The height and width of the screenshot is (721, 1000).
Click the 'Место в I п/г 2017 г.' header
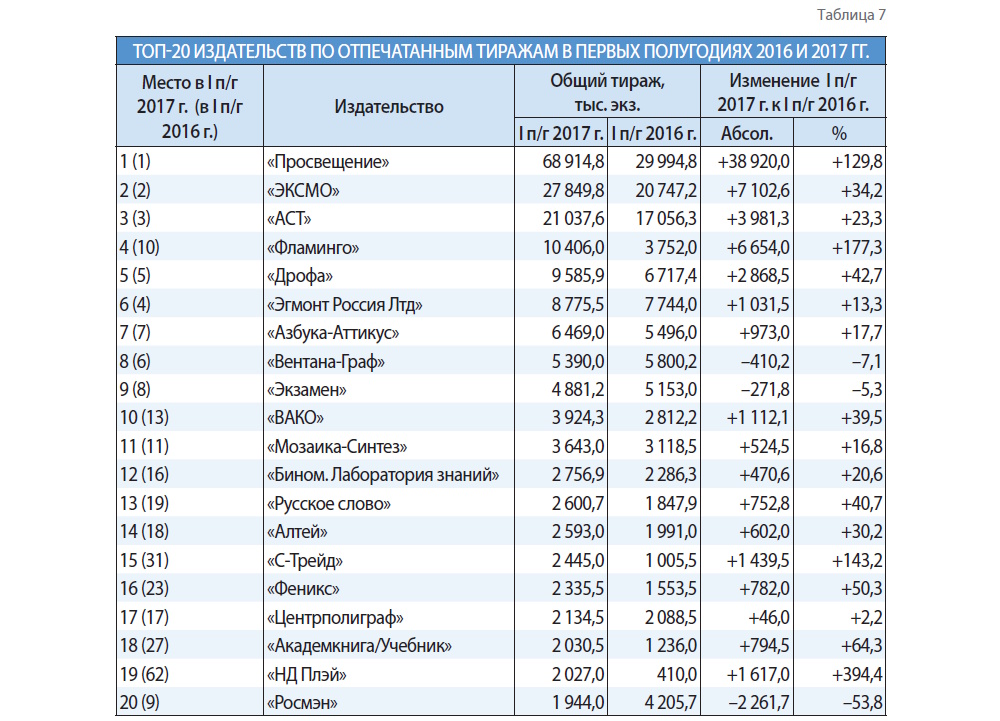point(189,106)
